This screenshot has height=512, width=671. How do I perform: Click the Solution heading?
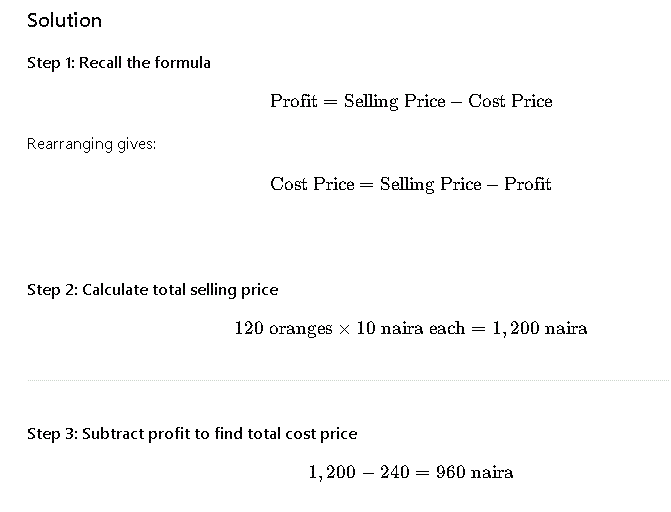tap(64, 21)
